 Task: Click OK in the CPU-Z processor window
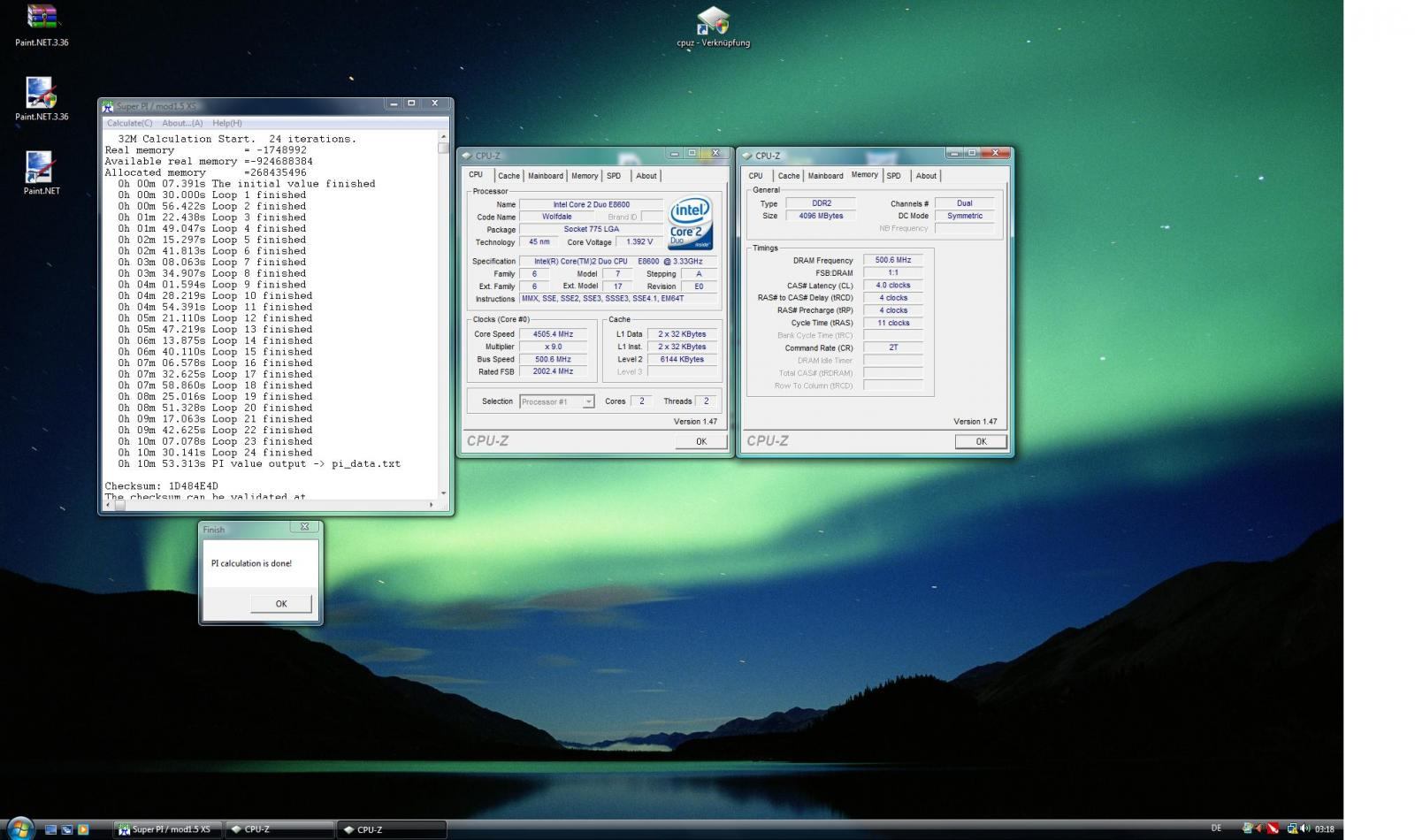tap(700, 441)
